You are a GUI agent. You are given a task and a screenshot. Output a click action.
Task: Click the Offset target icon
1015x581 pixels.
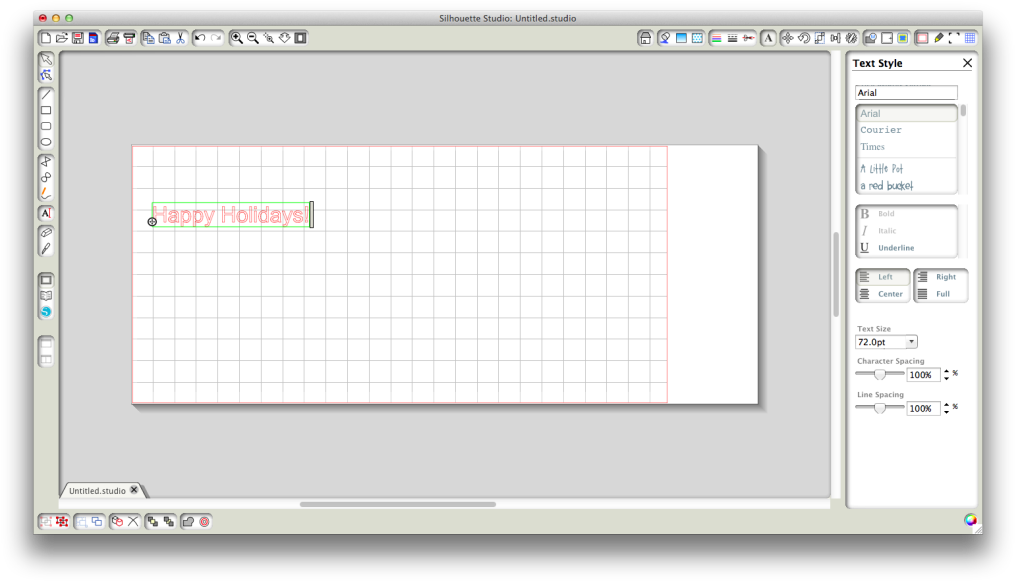tap(205, 521)
